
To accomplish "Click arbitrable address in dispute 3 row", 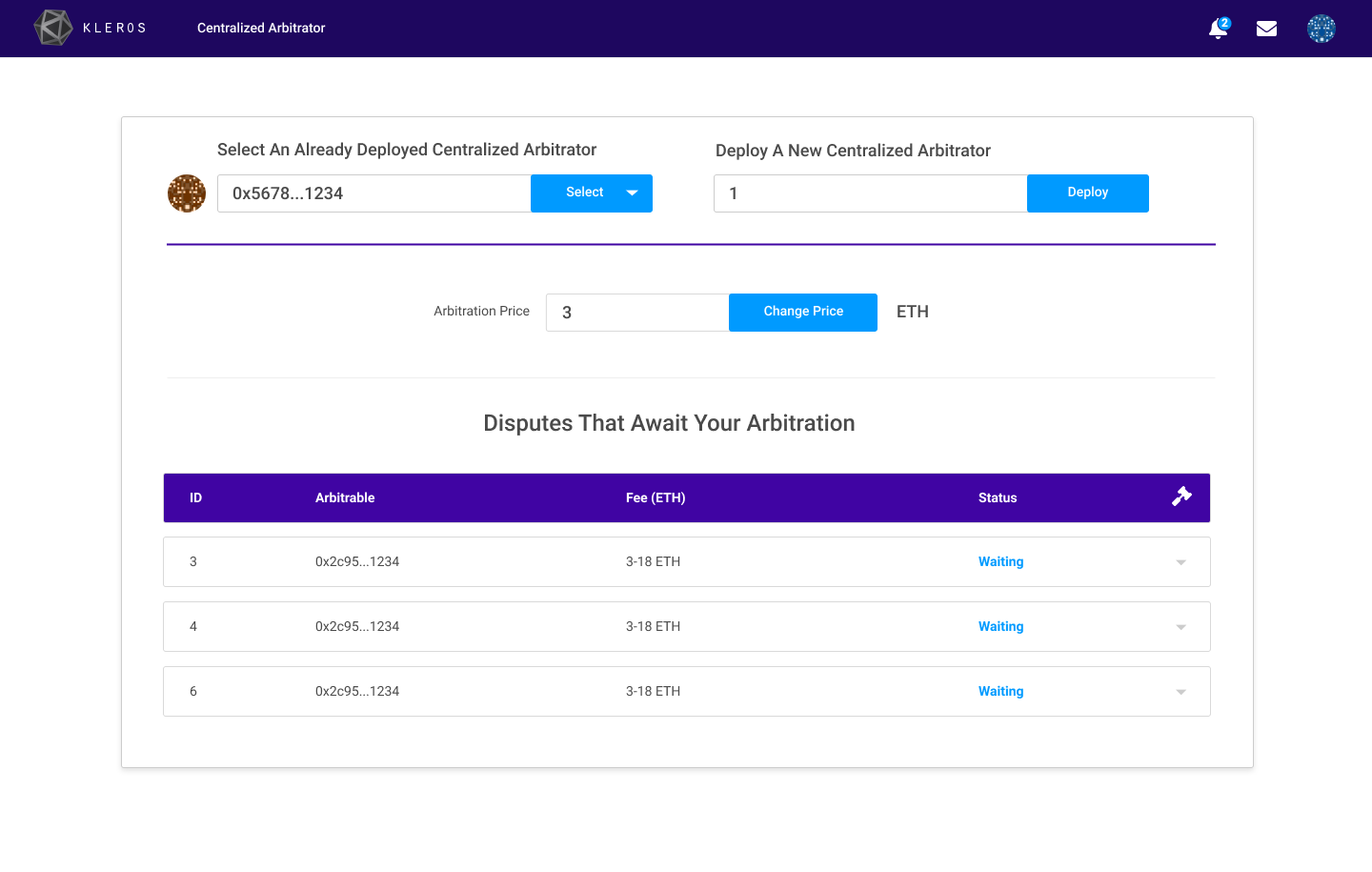I will pos(357,561).
